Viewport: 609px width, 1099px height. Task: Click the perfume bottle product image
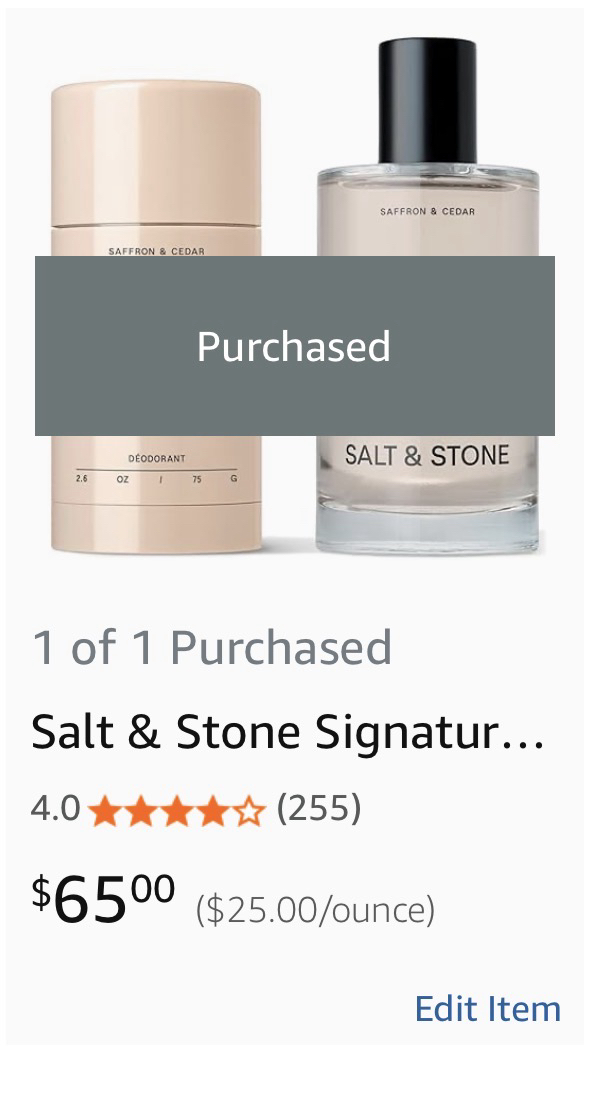[x=427, y=500]
